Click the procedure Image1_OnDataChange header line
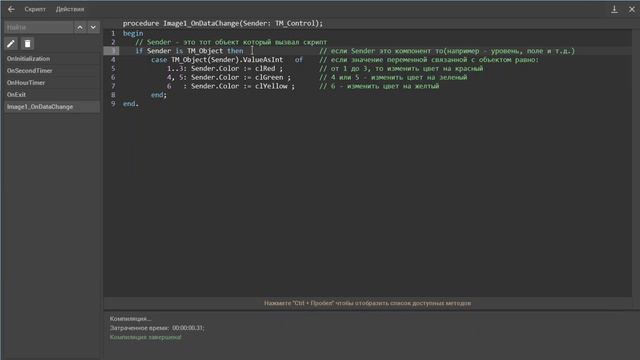 (x=222, y=23)
